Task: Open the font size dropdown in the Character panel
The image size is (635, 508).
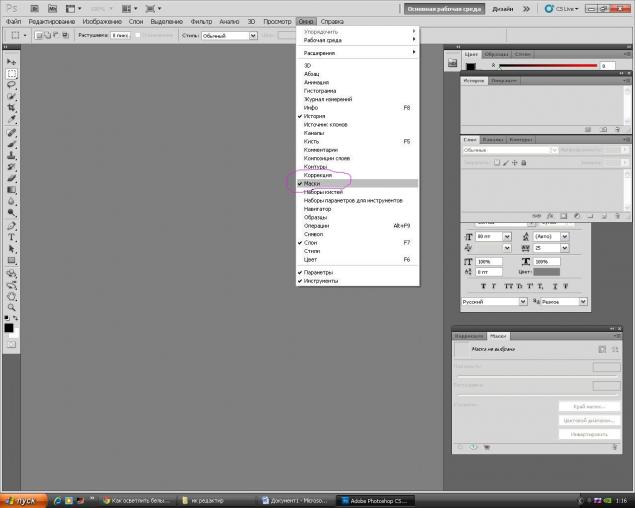Action: pyautogui.click(x=507, y=236)
